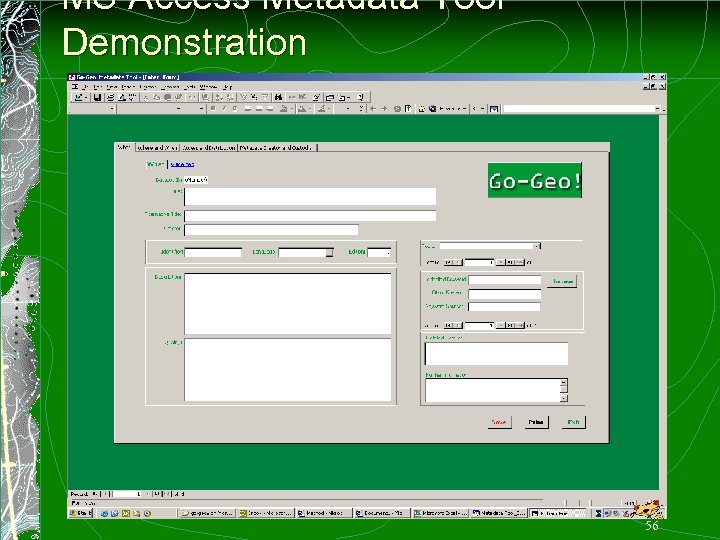Switch to Metadata Creator and Contacts tab
This screenshot has width=720, height=540.
tap(277, 148)
